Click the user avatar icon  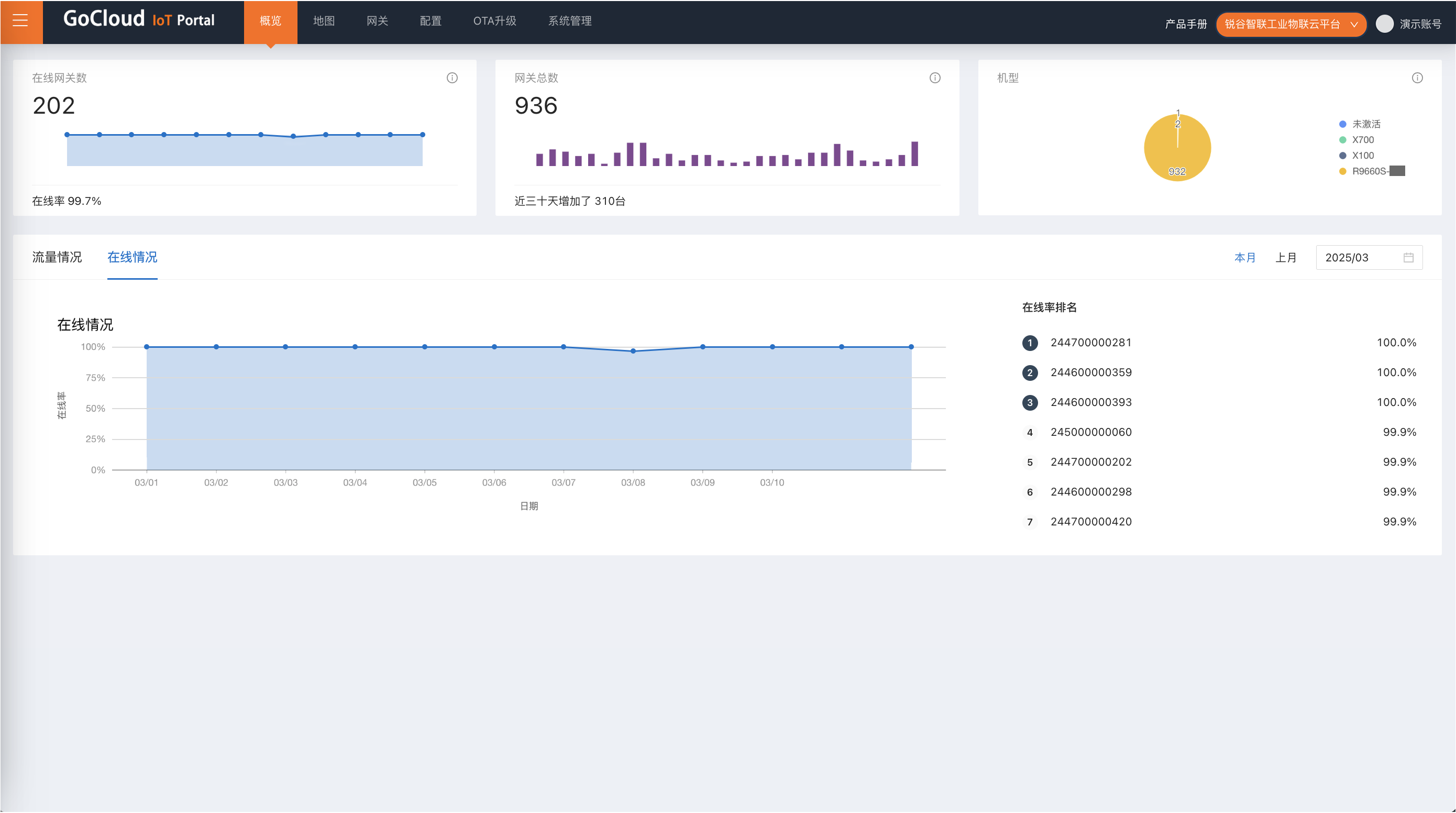point(1384,24)
